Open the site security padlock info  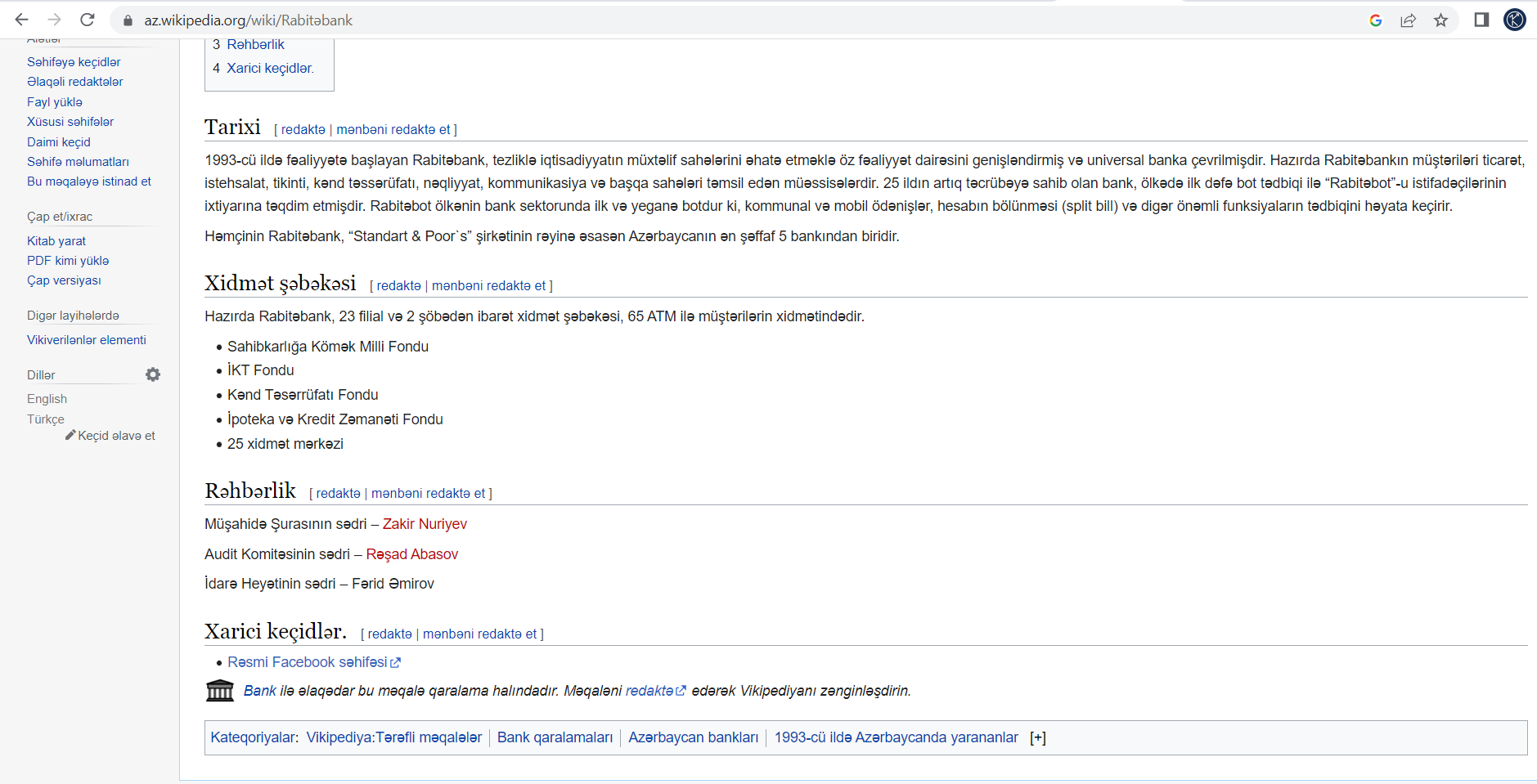point(128,20)
